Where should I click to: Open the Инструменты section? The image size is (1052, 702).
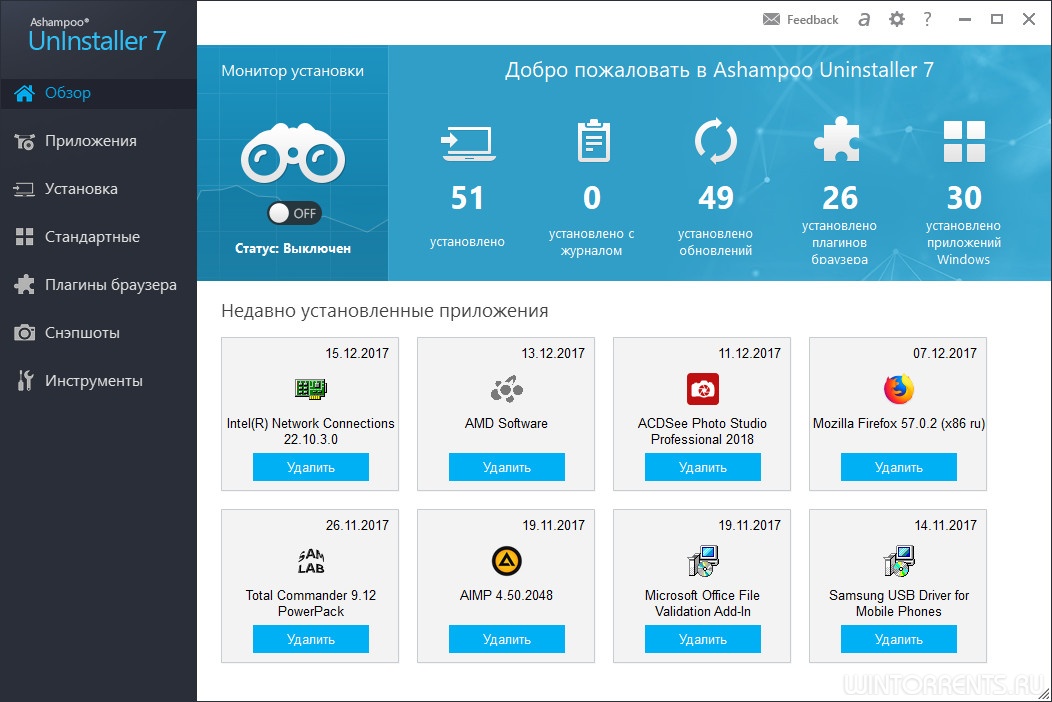98,381
